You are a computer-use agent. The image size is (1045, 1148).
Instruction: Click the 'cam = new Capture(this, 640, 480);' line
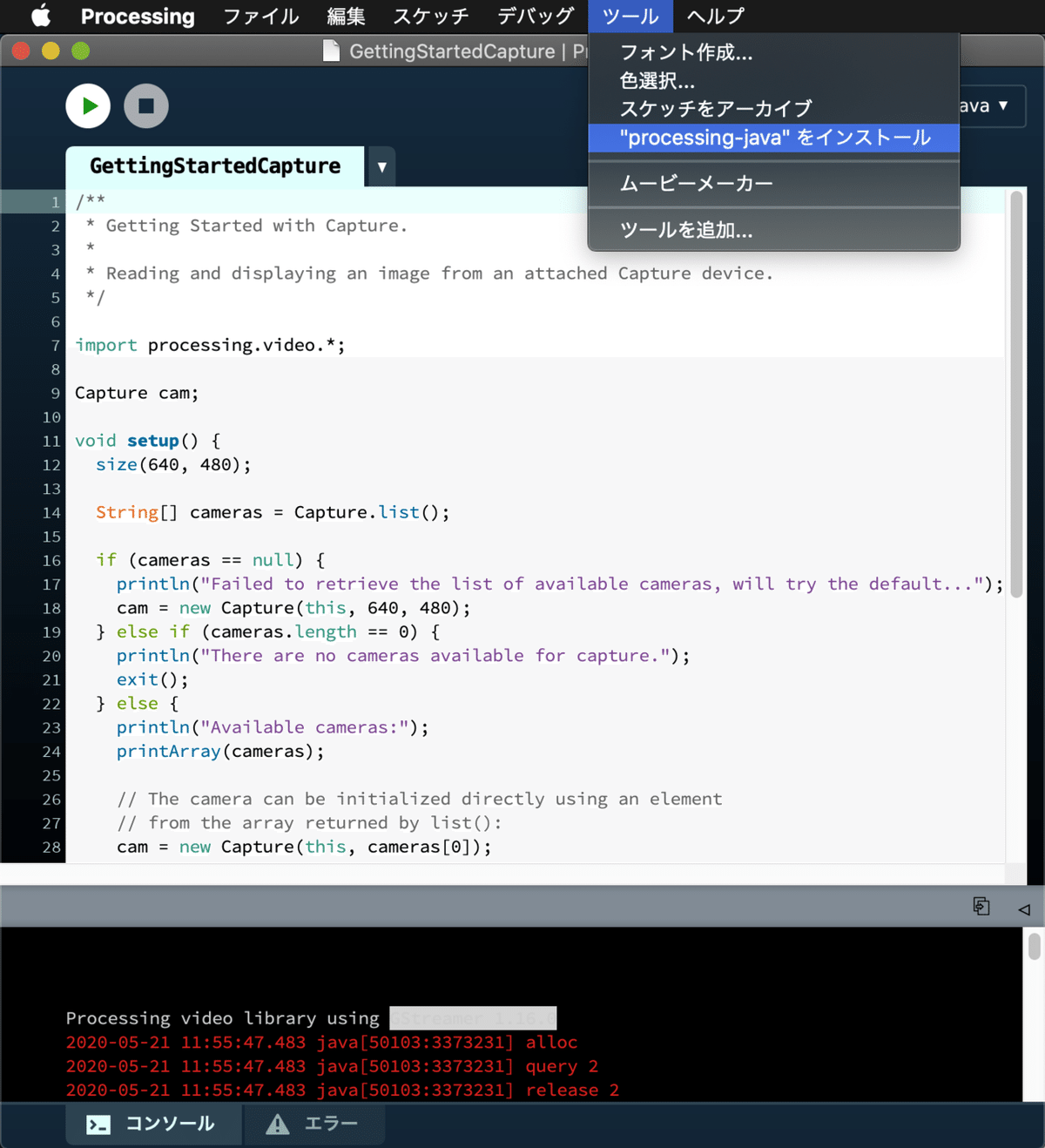(293, 609)
